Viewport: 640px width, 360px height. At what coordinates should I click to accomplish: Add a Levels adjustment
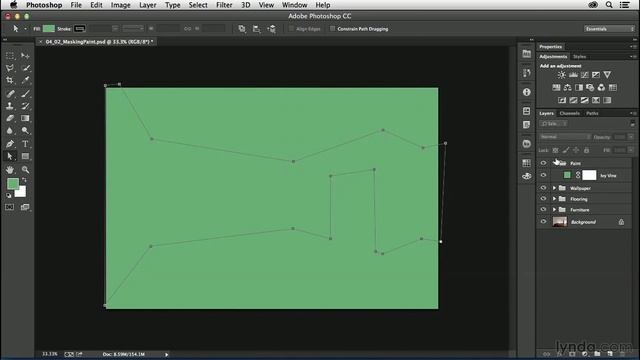573,75
